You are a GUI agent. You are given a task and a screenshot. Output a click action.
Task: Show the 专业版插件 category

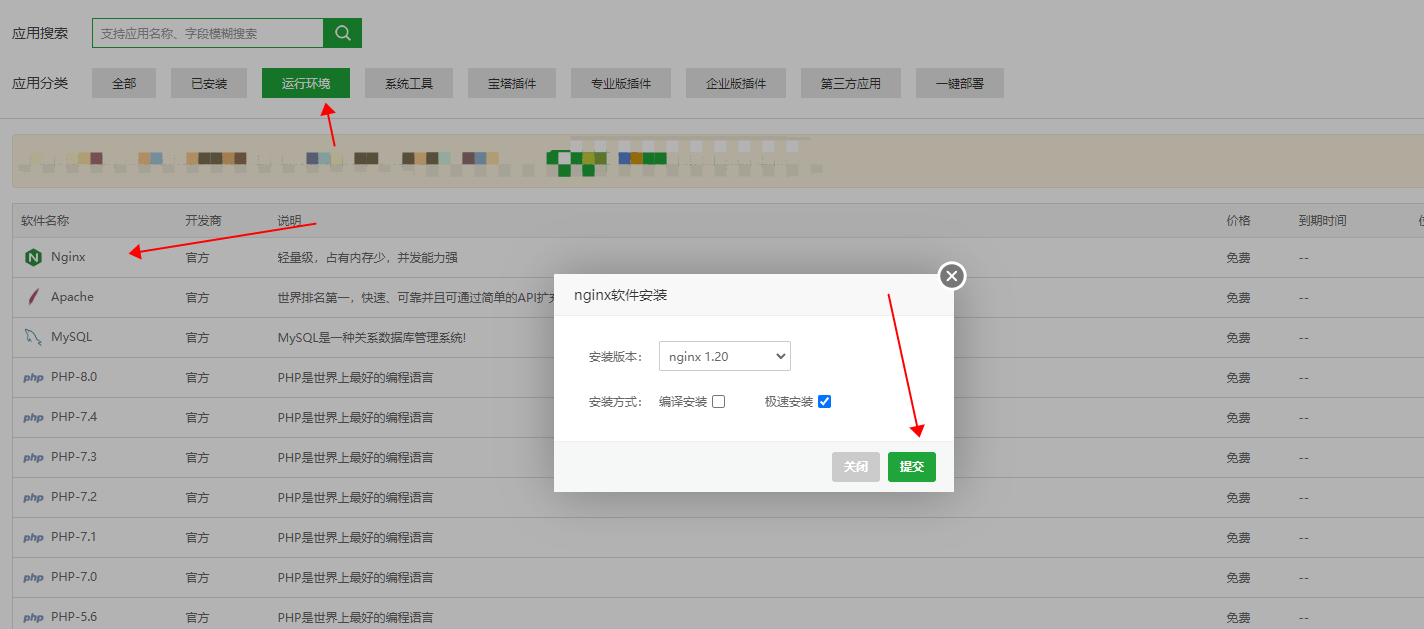tap(621, 84)
